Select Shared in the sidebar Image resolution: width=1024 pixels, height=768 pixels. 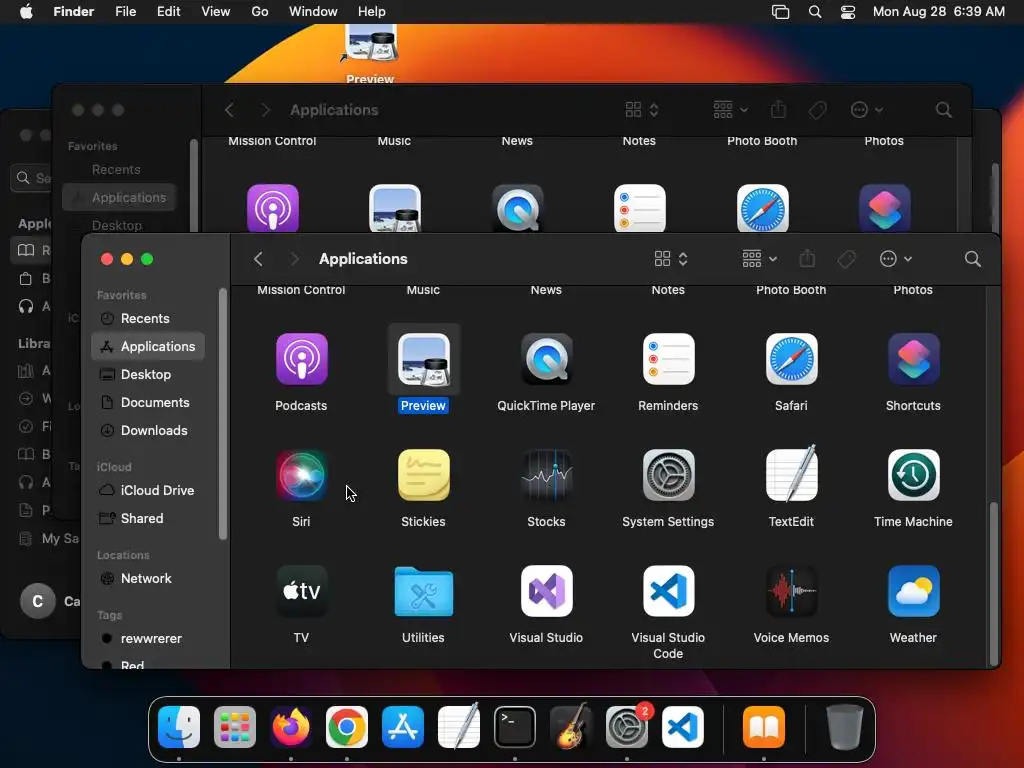point(148,519)
